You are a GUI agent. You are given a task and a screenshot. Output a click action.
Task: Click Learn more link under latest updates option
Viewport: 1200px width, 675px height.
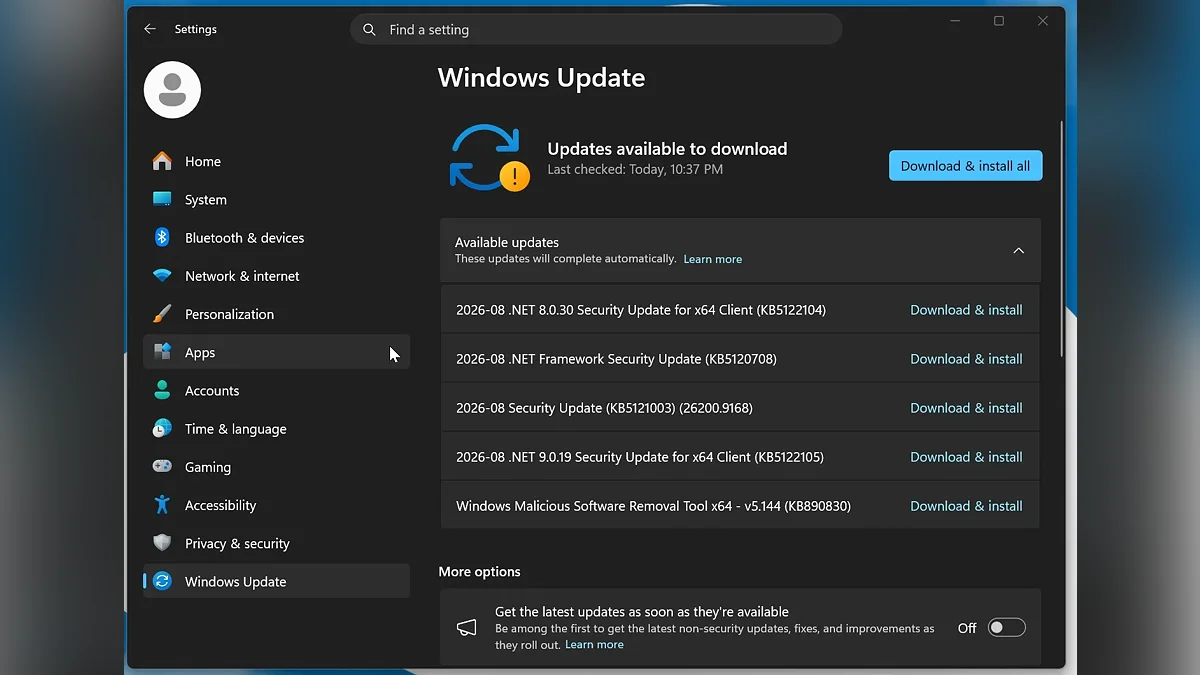(x=594, y=645)
